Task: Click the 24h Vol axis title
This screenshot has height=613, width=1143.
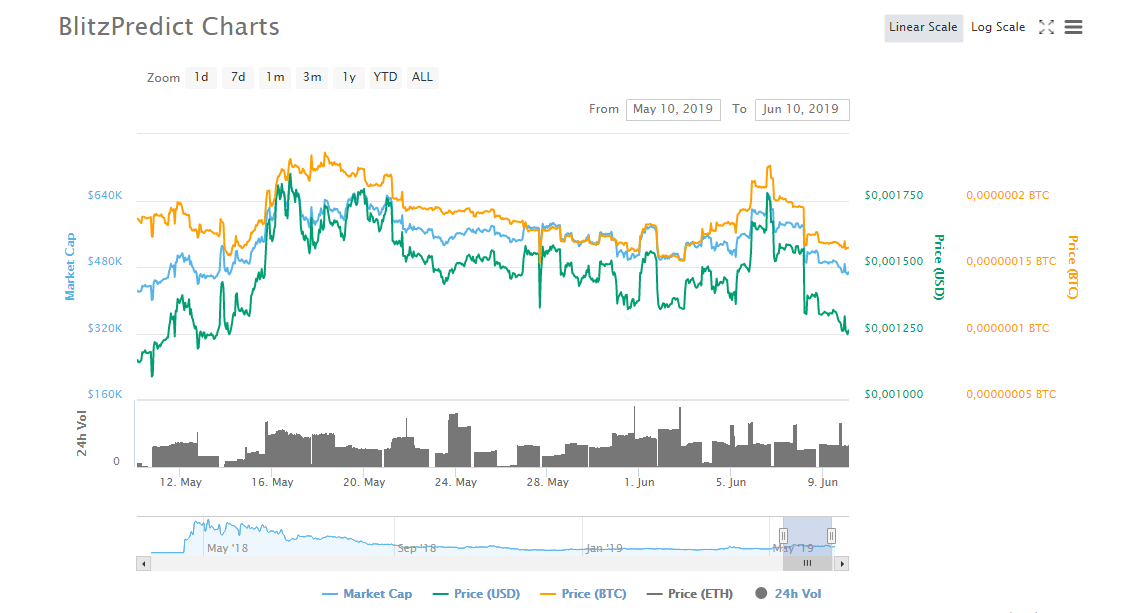Action: tap(82, 434)
